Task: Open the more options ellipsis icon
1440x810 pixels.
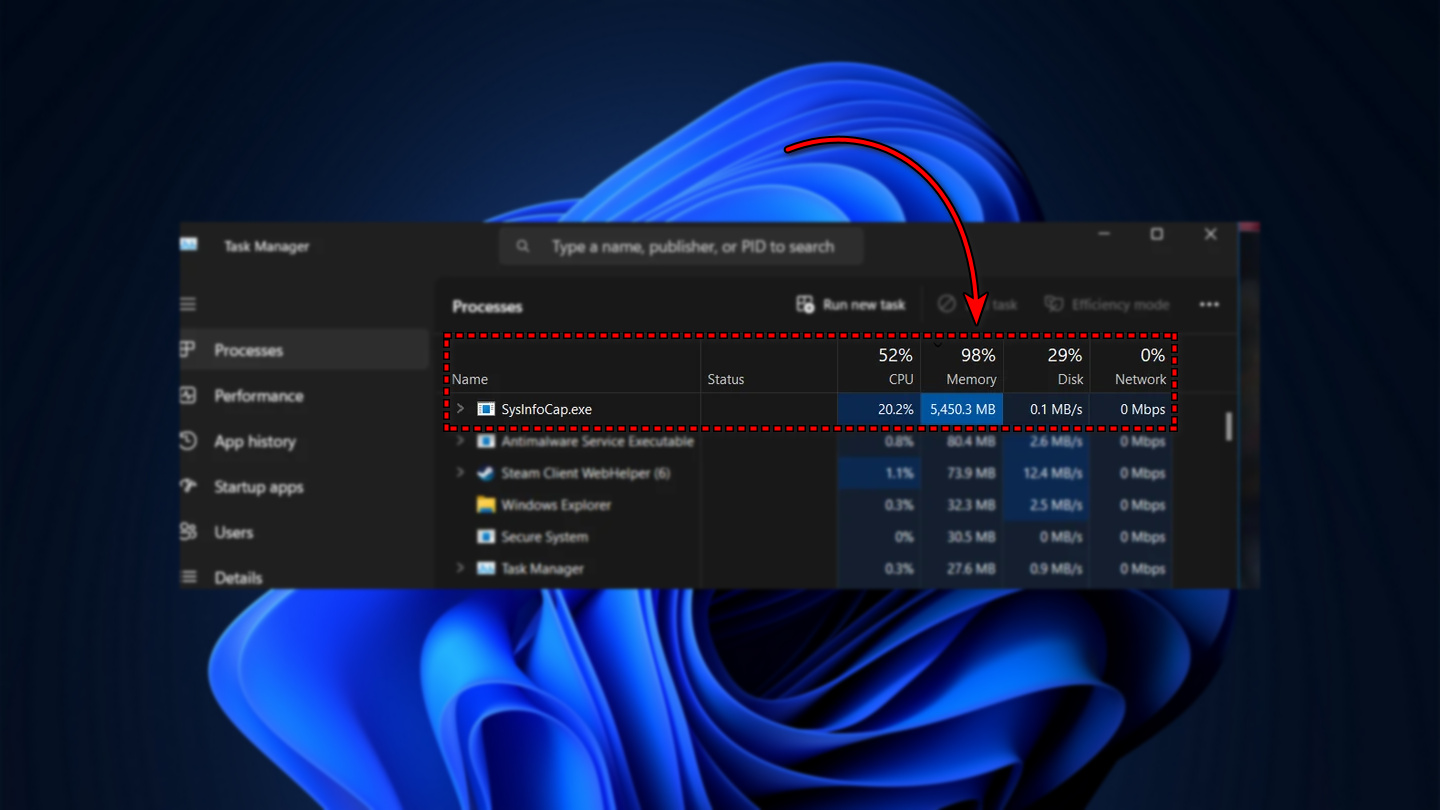Action: click(x=1209, y=304)
